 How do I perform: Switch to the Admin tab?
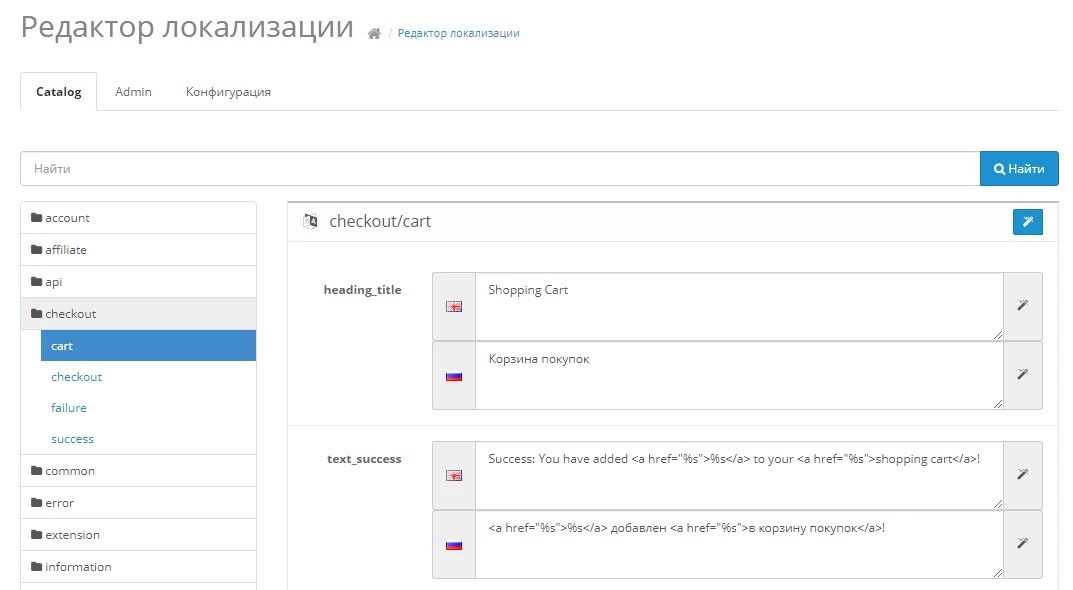click(133, 92)
